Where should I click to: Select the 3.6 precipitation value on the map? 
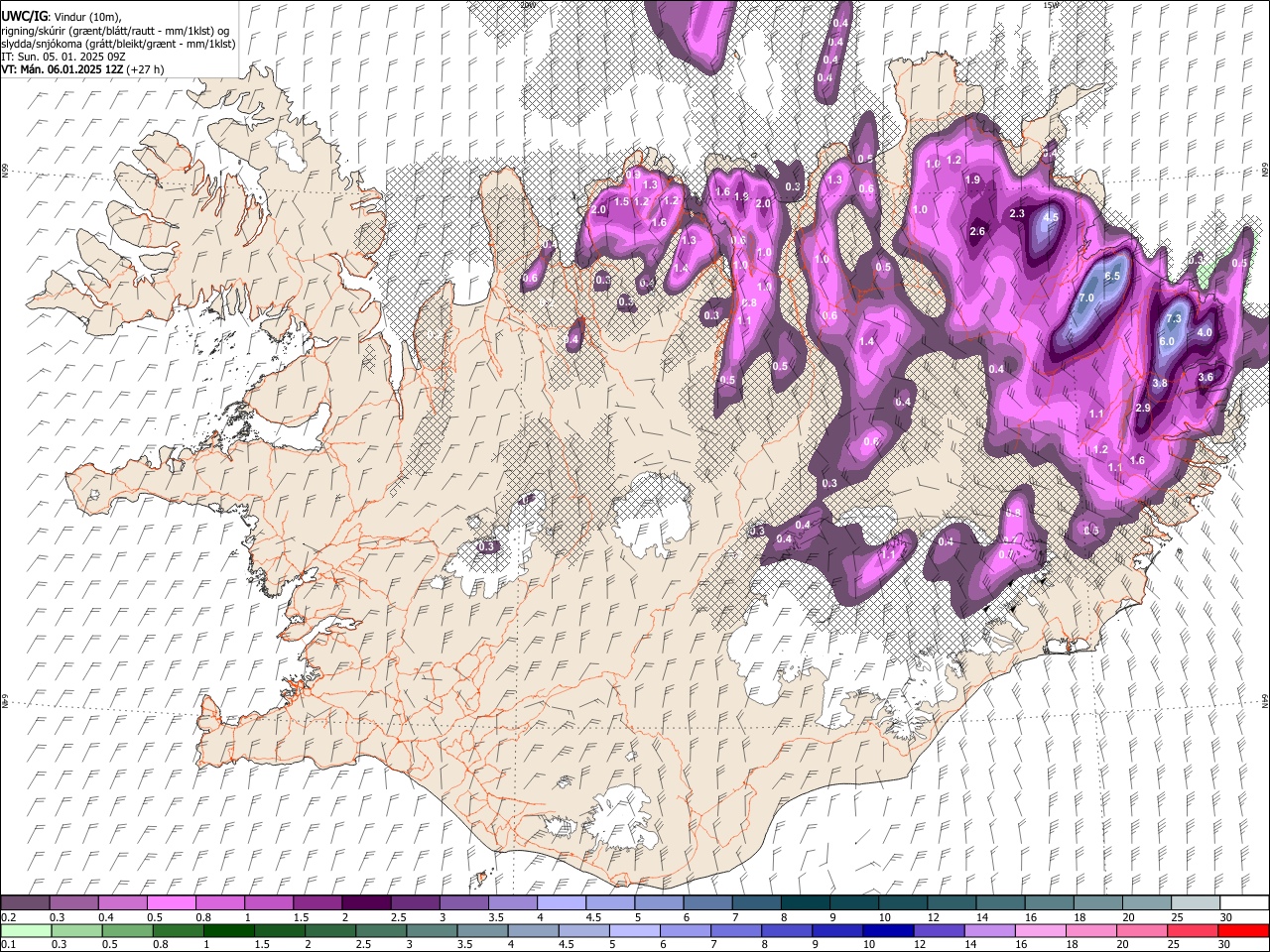click(x=1206, y=377)
